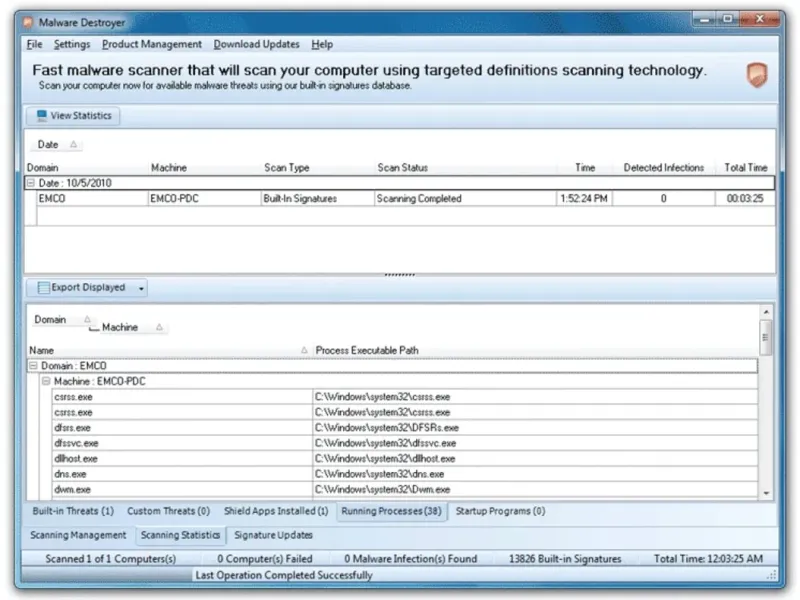
Task: Select the Running Processes (38) tab
Action: point(391,511)
